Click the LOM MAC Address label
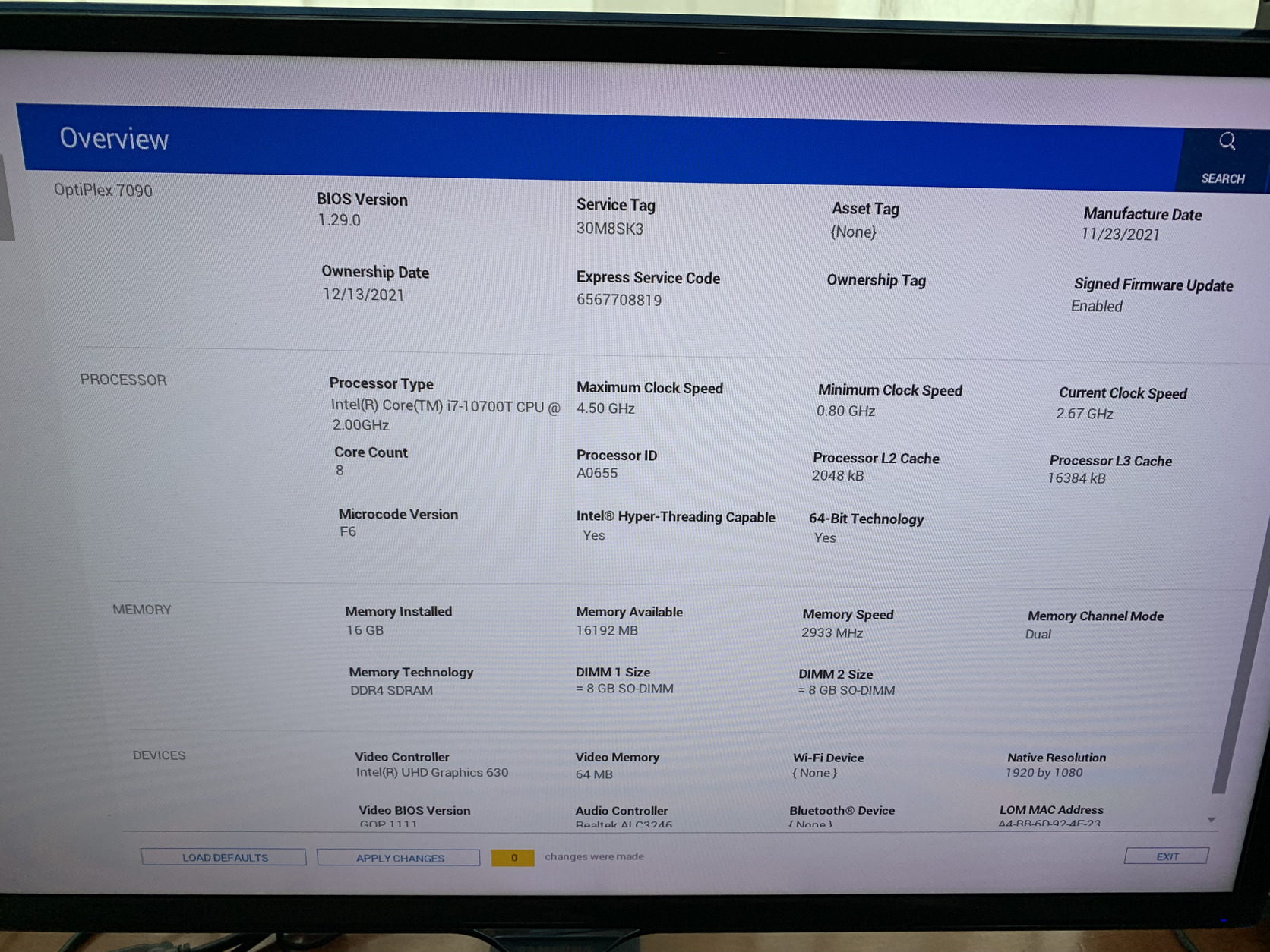This screenshot has width=1270, height=952. pos(1052,809)
